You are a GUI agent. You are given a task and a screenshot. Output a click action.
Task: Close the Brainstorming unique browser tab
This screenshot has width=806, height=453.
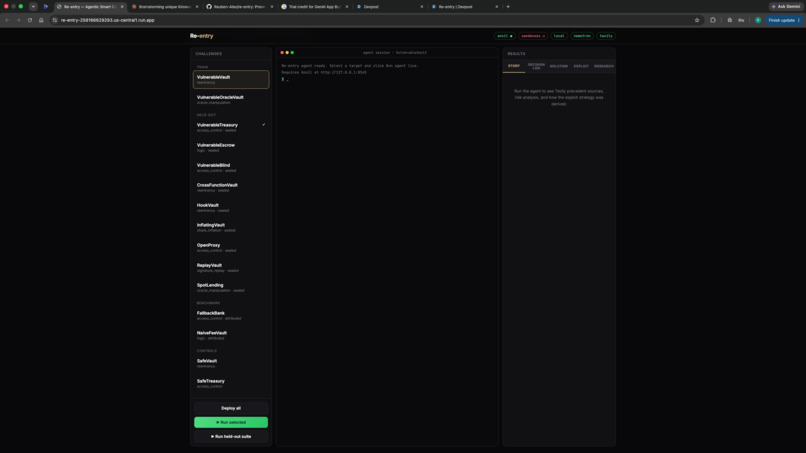click(197, 7)
